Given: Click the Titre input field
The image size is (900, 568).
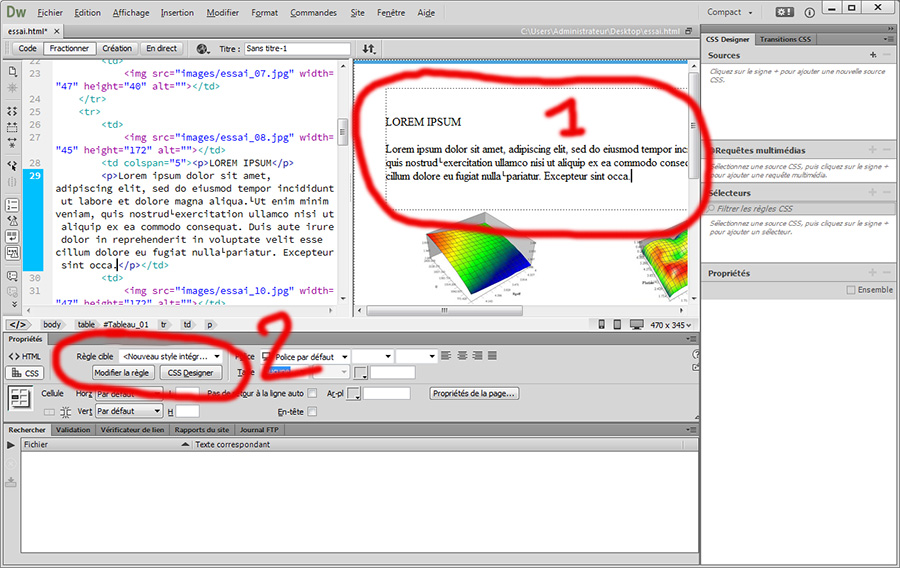Looking at the screenshot, I should click(297, 49).
